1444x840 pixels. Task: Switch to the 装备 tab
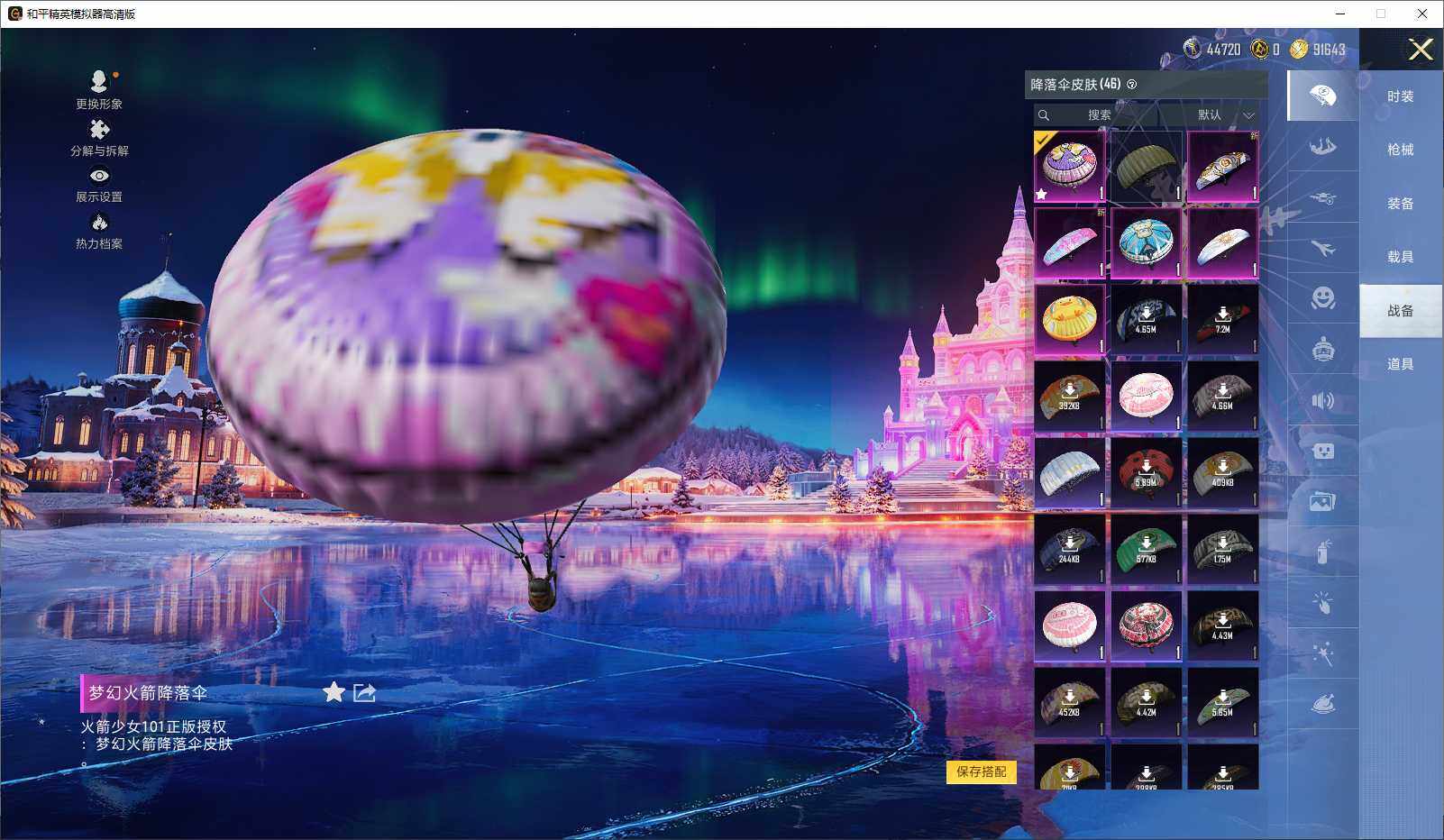[1400, 204]
